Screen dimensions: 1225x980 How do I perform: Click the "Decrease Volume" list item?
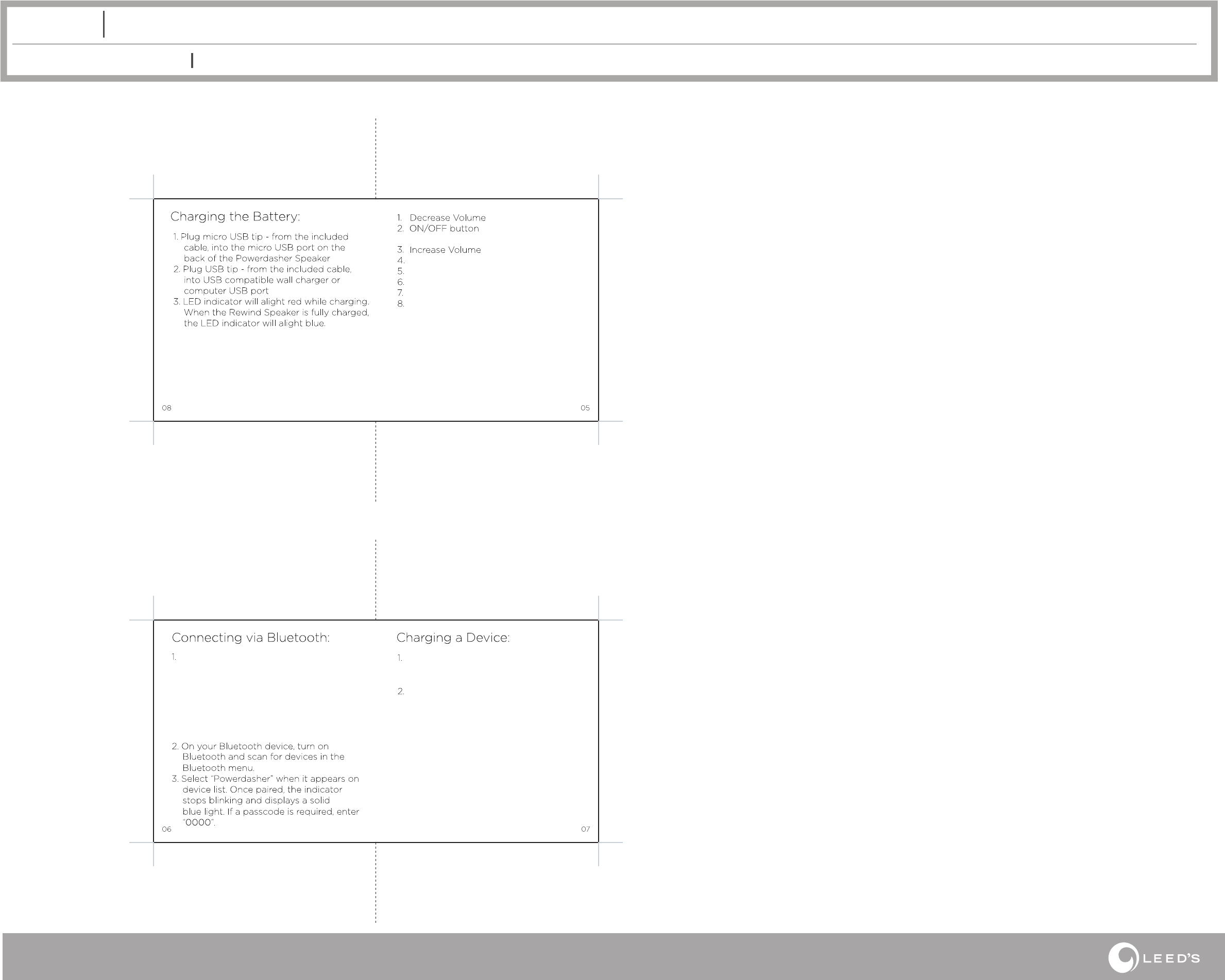(x=447, y=218)
